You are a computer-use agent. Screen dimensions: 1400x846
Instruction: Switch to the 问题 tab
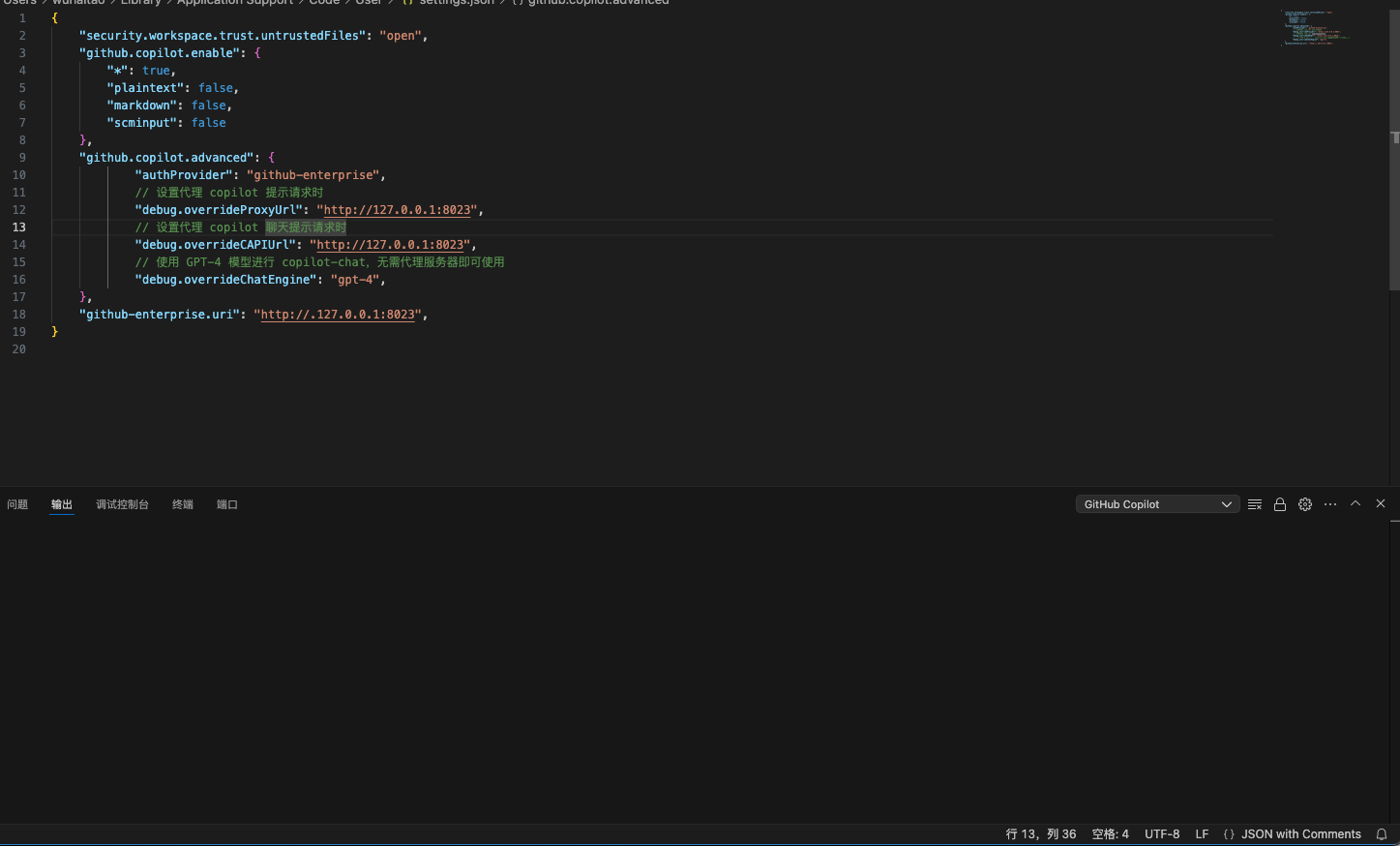(17, 504)
